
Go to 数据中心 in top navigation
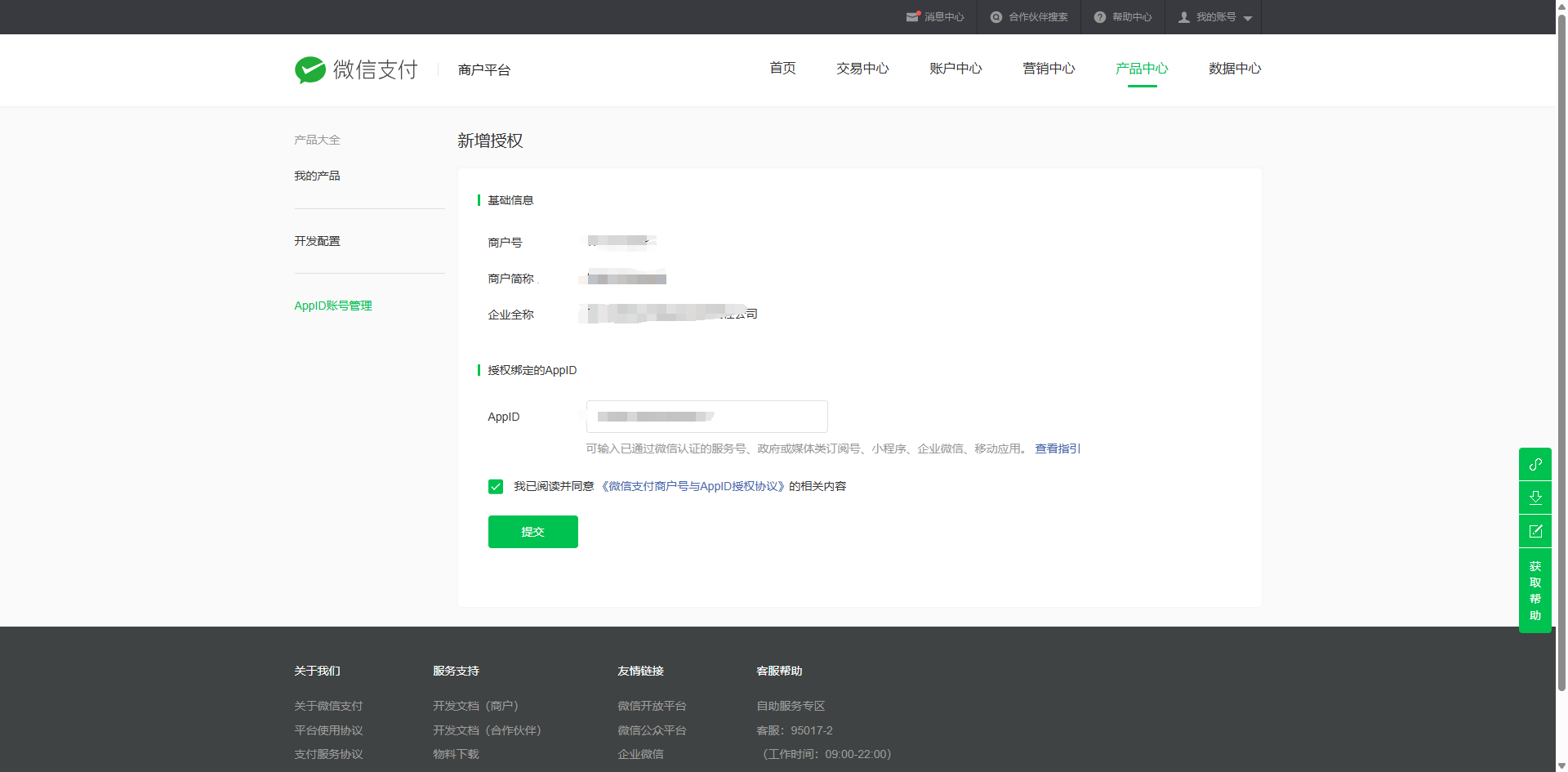(x=1234, y=69)
